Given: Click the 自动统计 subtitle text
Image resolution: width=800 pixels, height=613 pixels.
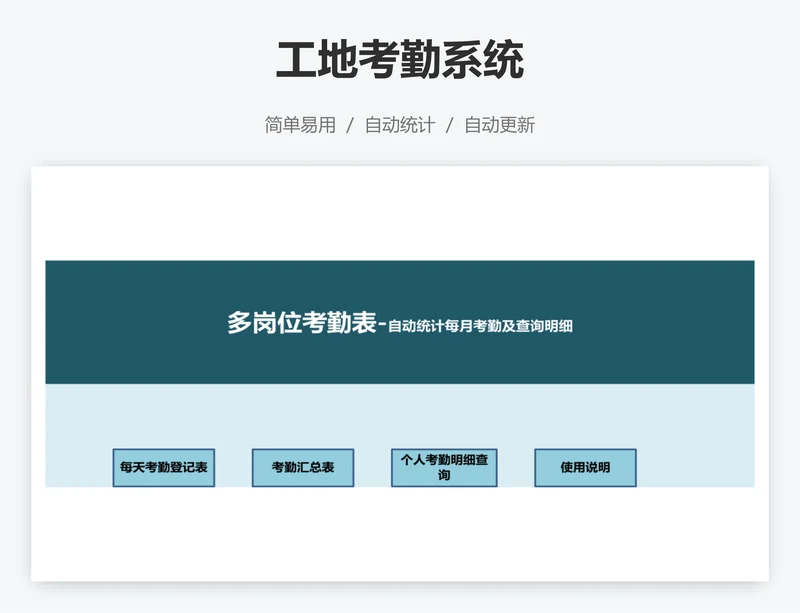Looking at the screenshot, I should tap(400, 125).
